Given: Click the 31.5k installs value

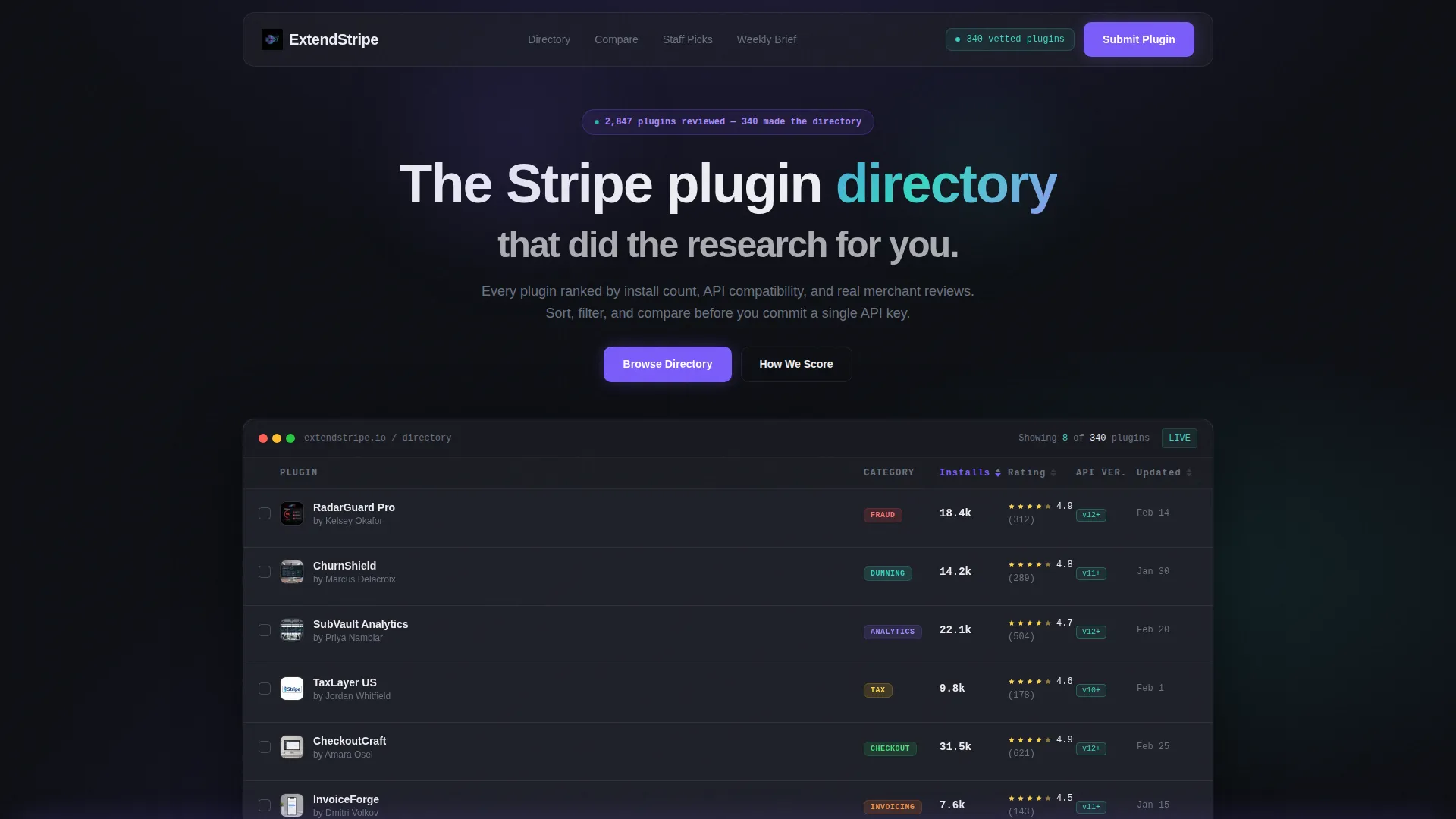Looking at the screenshot, I should click(x=955, y=747).
